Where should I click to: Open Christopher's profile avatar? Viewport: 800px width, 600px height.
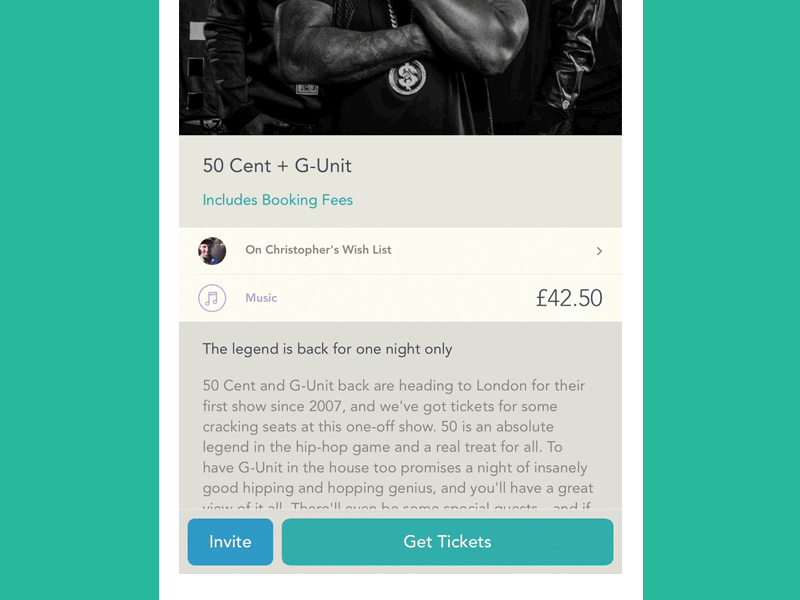(212, 250)
